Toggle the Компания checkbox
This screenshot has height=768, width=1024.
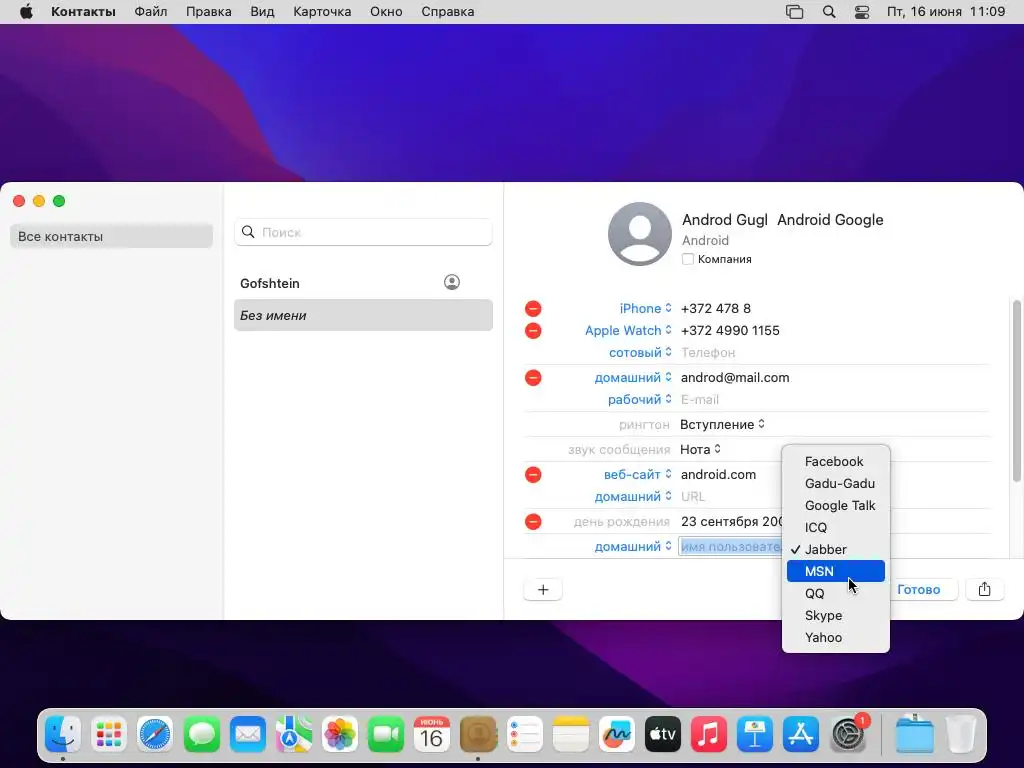[688, 259]
